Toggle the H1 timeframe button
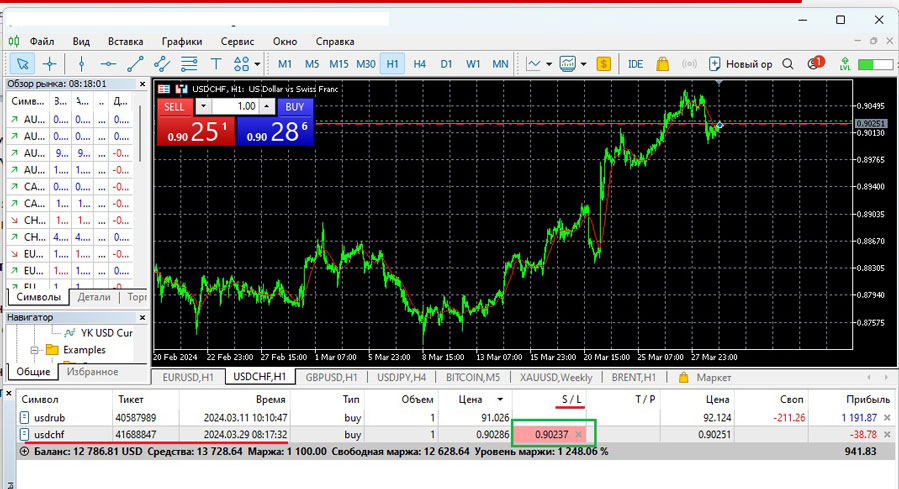This screenshot has width=899, height=489. 392,64
